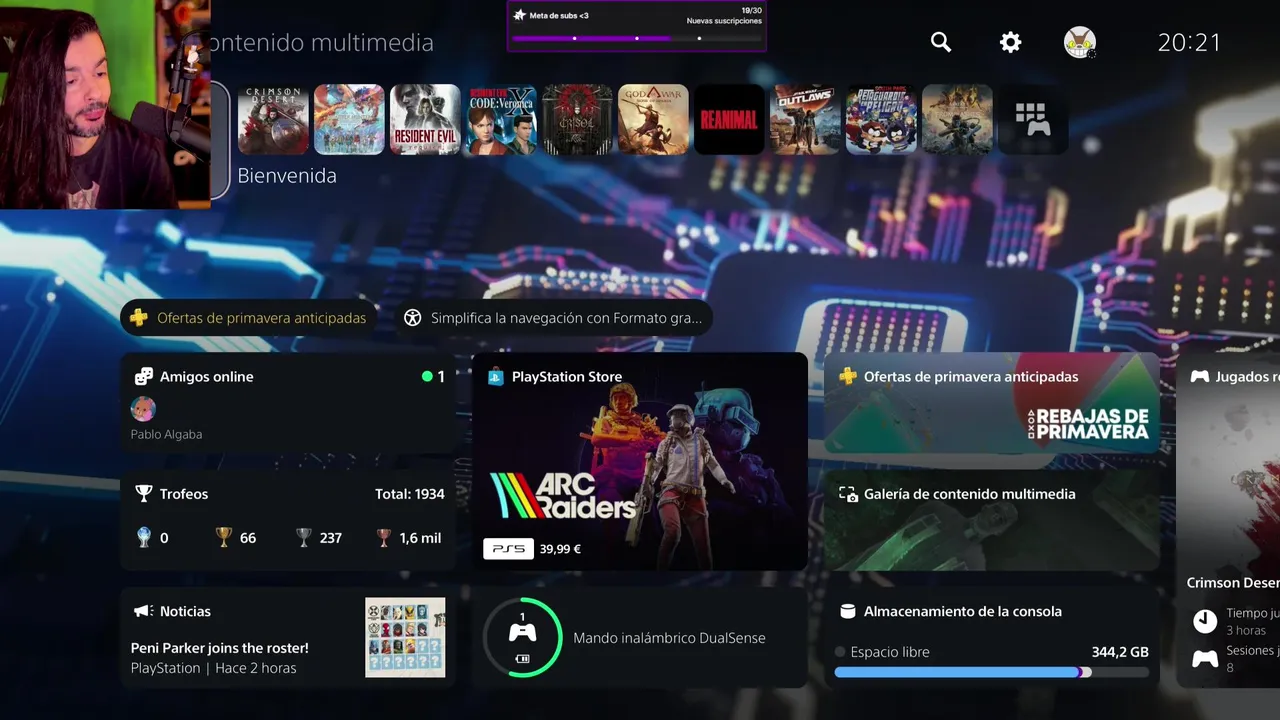Click Pablo Algaba's friend avatar
The image size is (1280, 720).
pos(143,408)
